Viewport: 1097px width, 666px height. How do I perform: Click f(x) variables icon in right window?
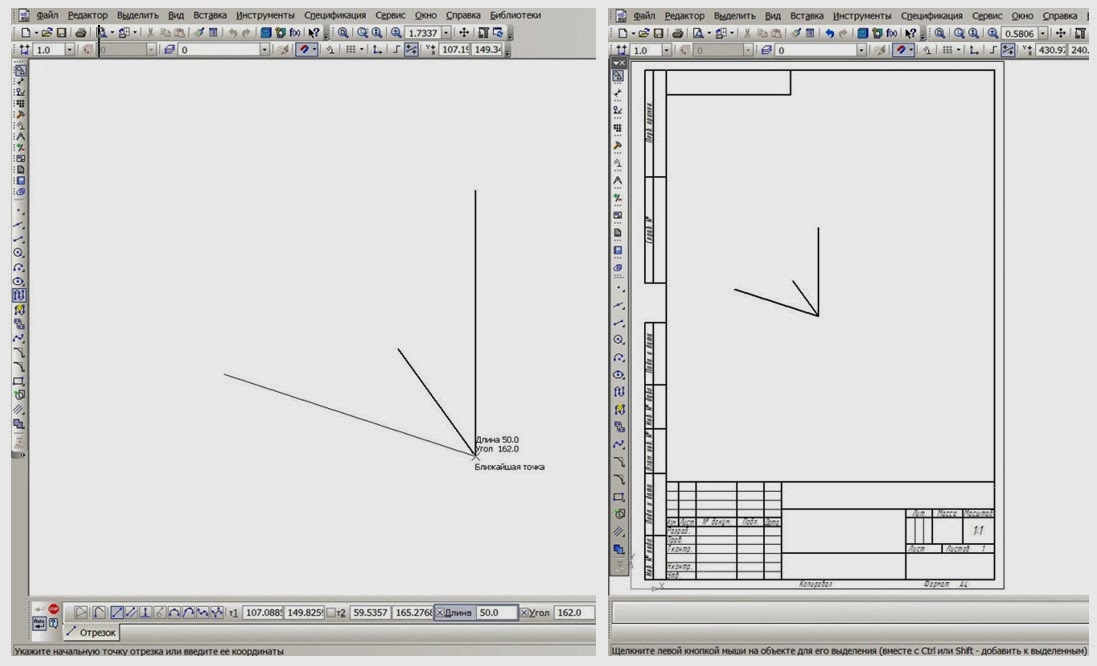point(892,33)
